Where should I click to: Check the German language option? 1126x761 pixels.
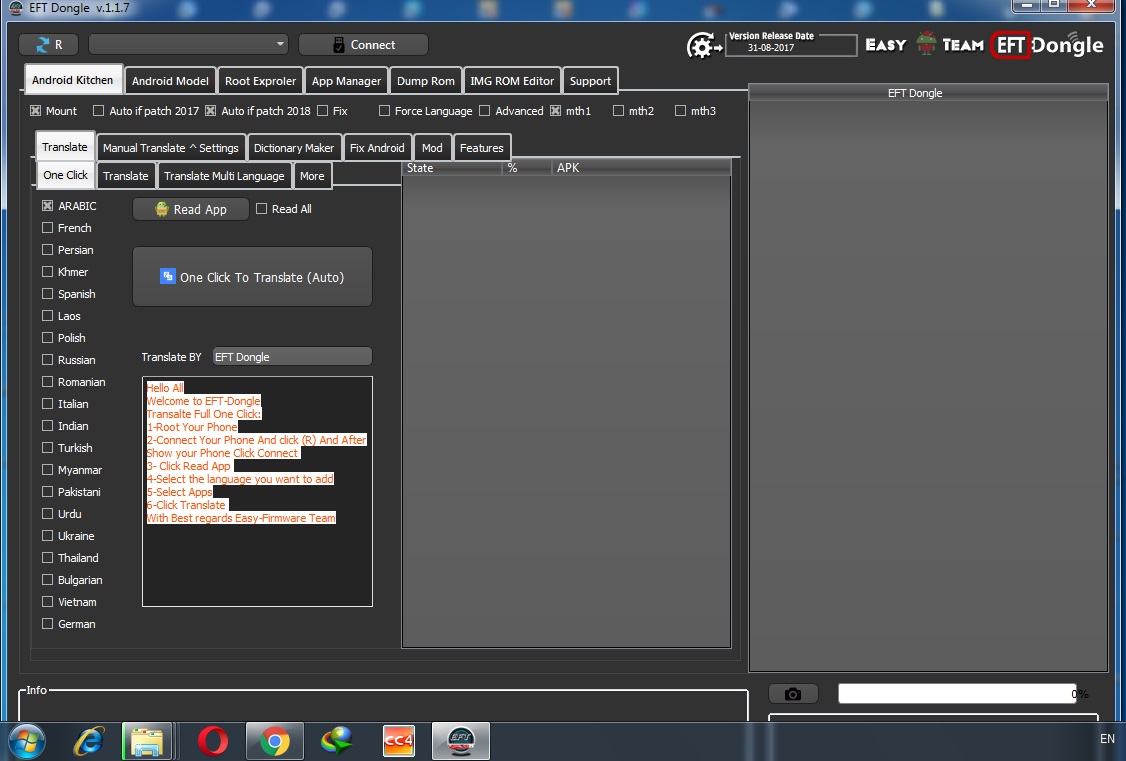click(x=47, y=624)
